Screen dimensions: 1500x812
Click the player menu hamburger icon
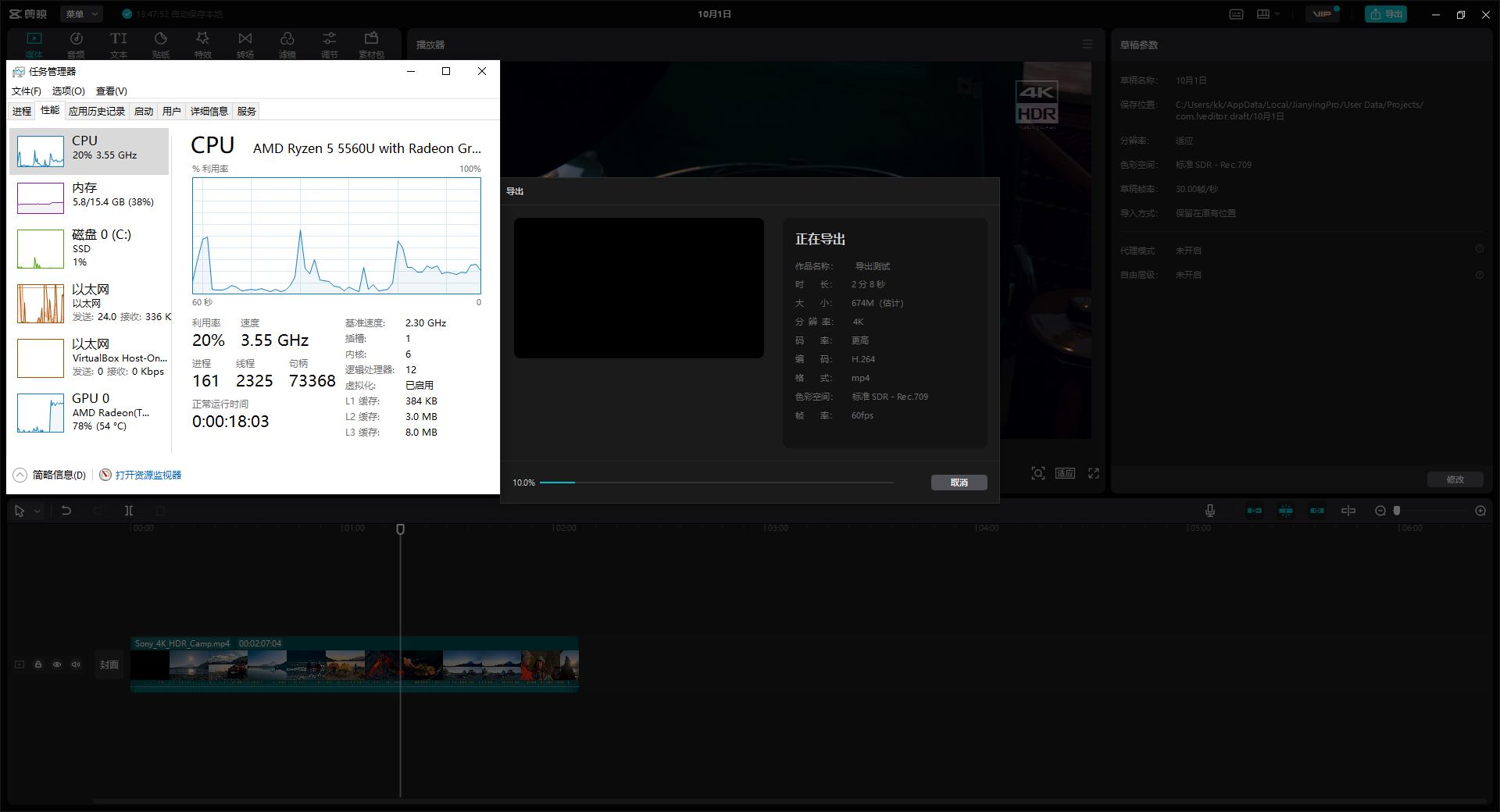1087,45
